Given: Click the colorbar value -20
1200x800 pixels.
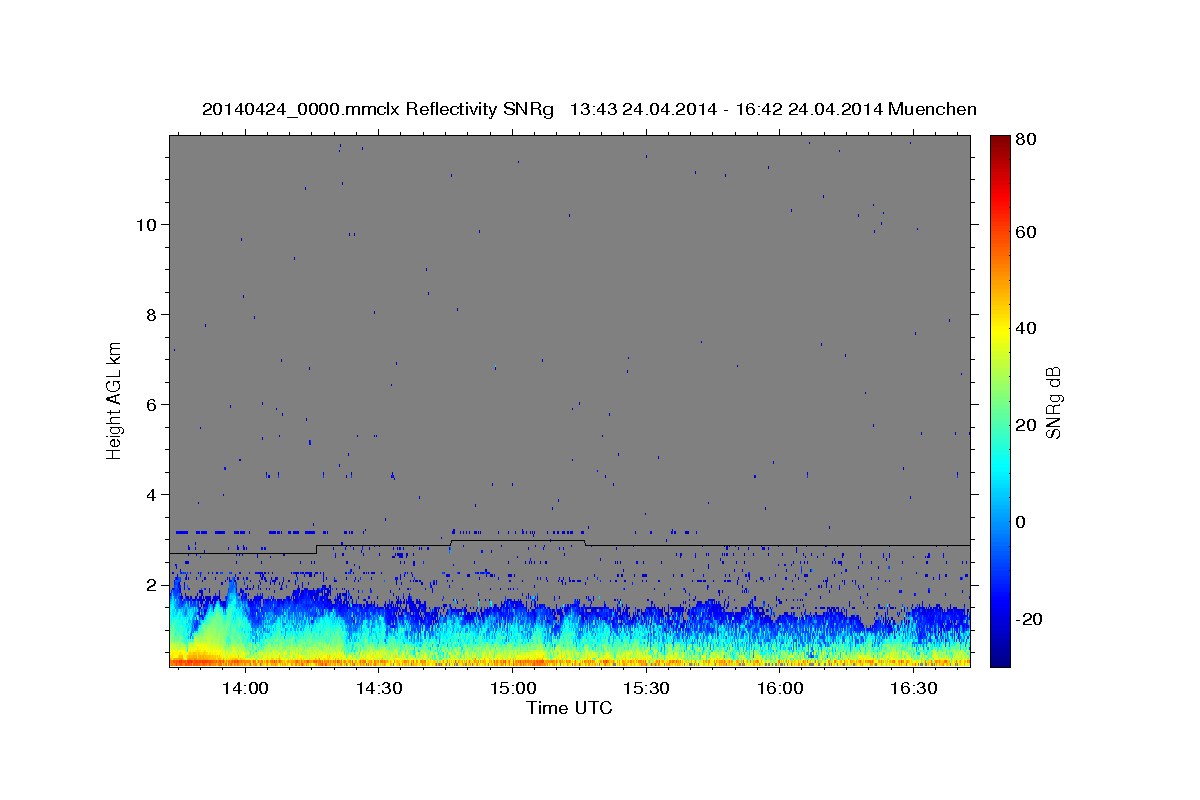Looking at the screenshot, I should tap(1029, 619).
